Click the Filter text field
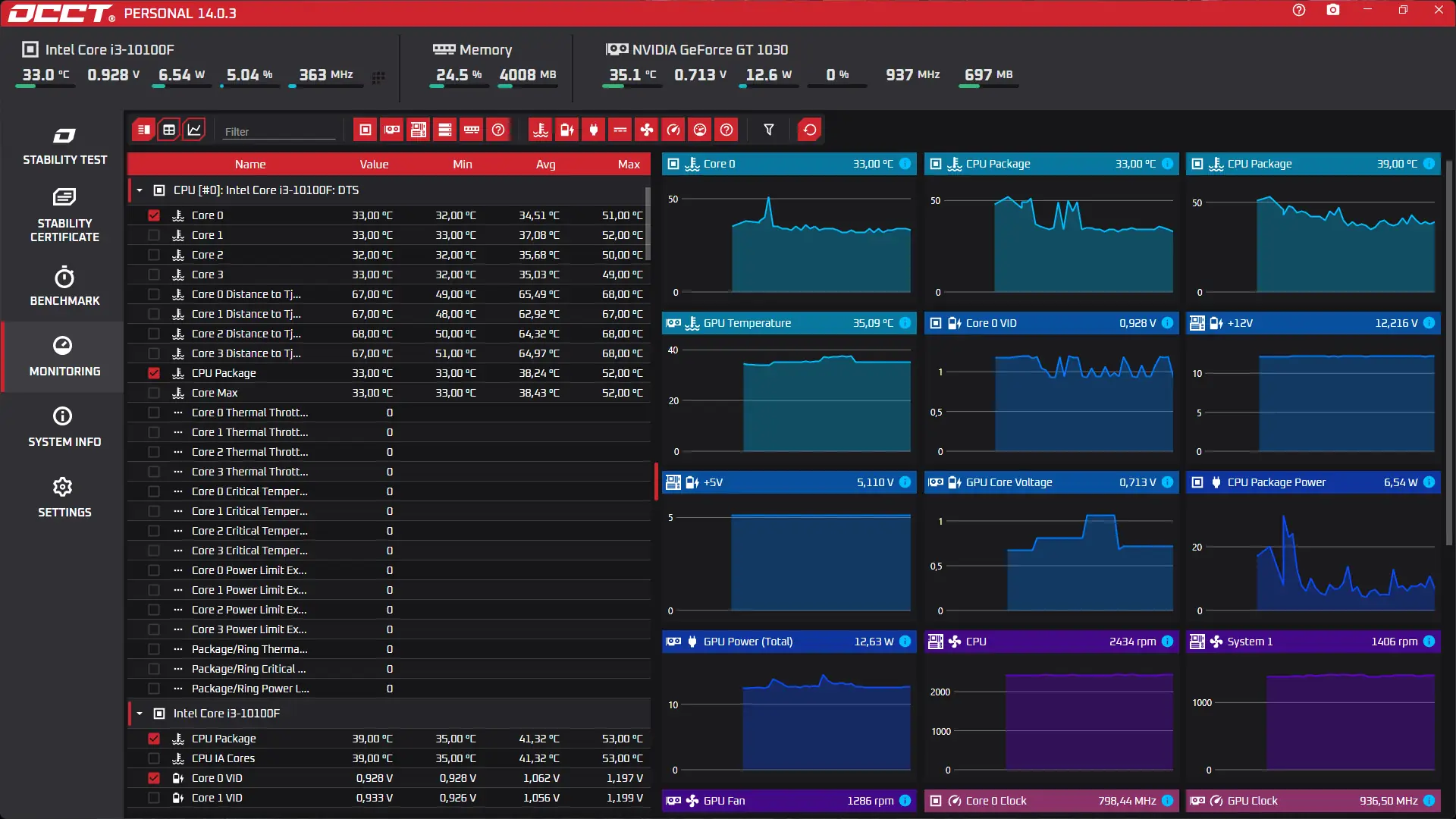1456x819 pixels. tap(278, 131)
